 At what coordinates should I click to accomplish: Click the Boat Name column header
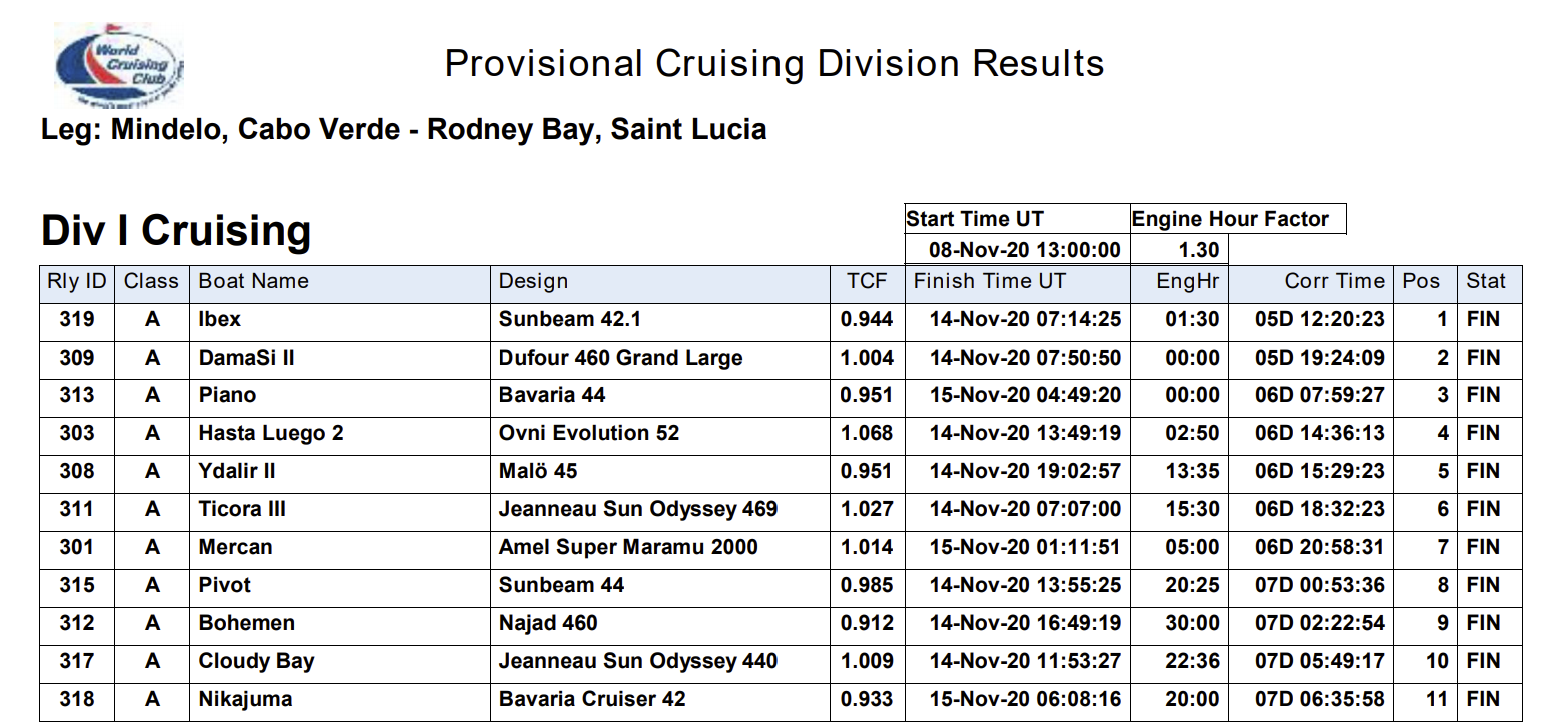coord(254,281)
